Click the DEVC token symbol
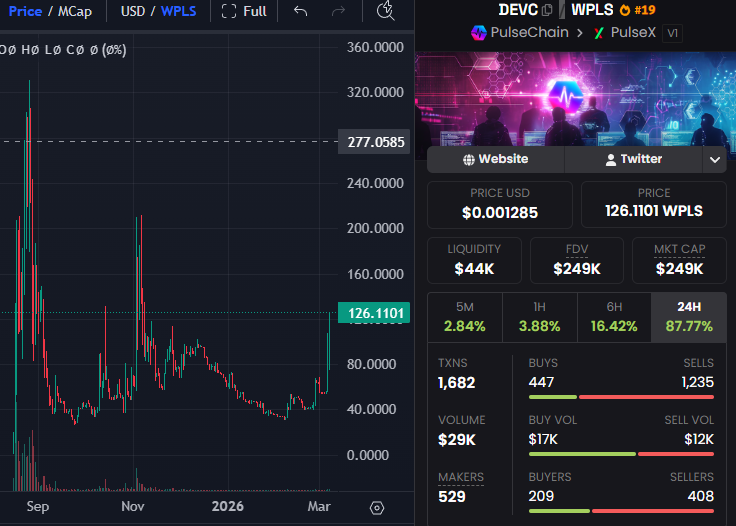This screenshot has height=526, width=736. pos(518,10)
